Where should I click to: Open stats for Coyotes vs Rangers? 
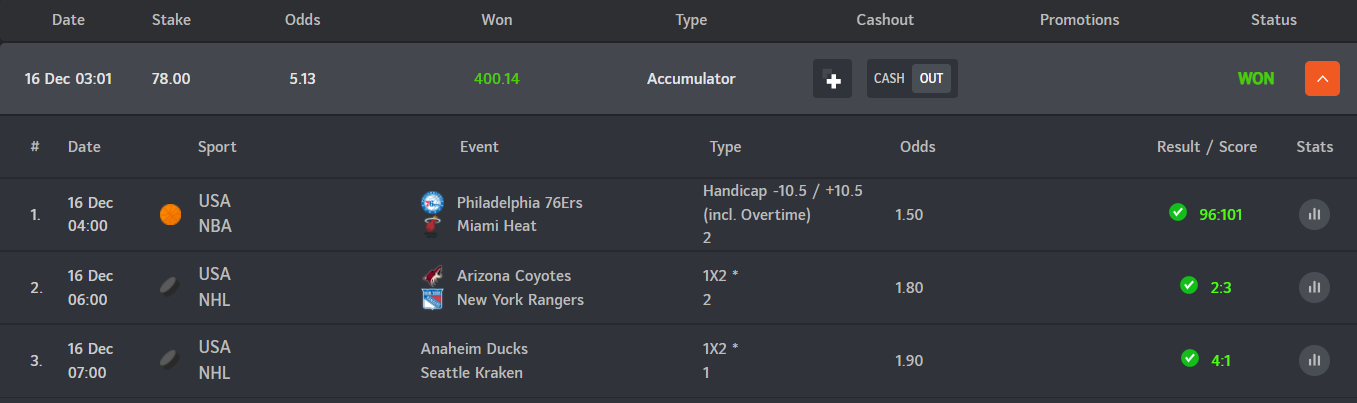1314,287
